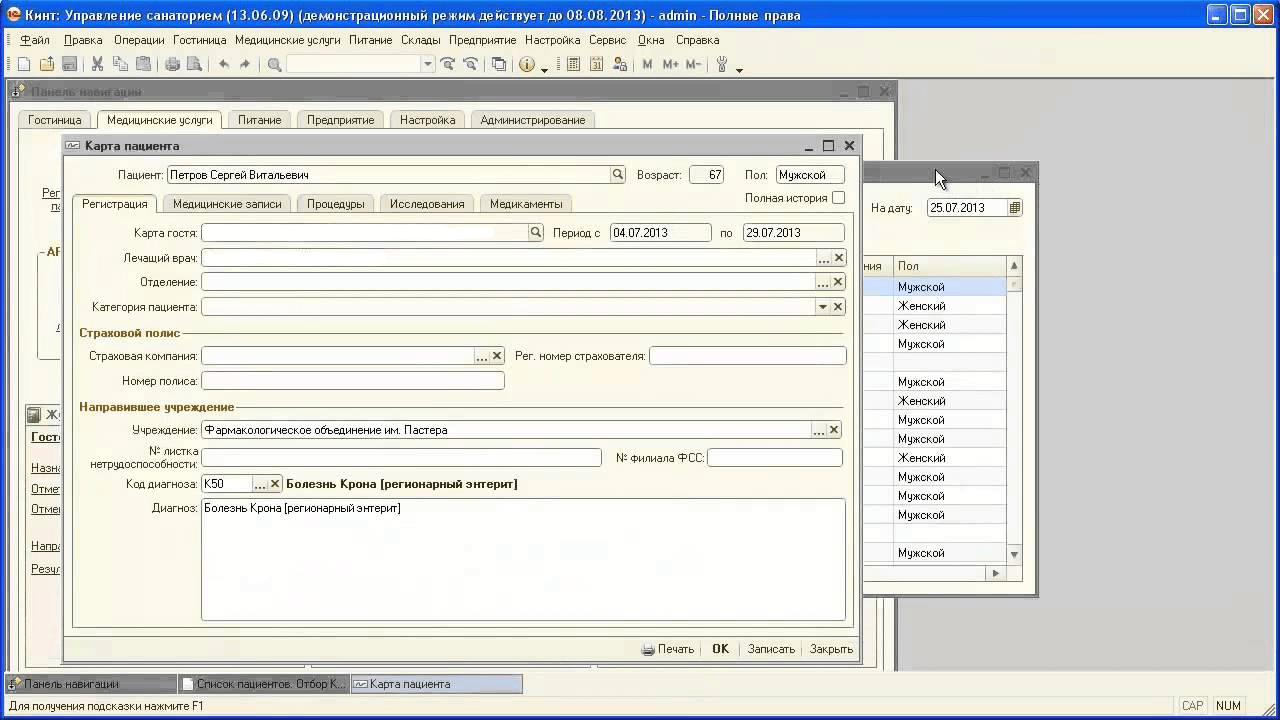The image size is (1280, 720).
Task: Click the OK button
Action: click(720, 649)
